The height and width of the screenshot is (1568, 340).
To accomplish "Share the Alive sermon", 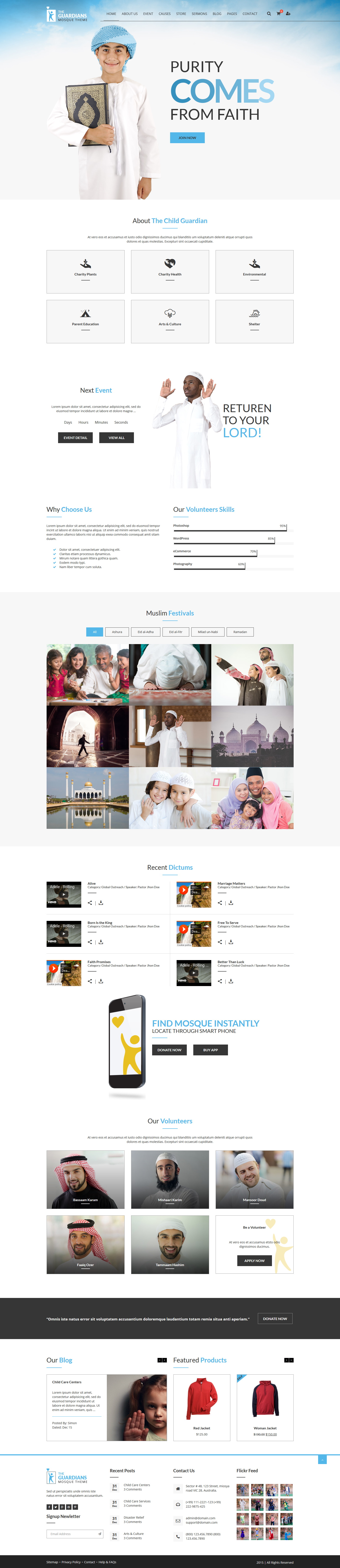I will [90, 903].
